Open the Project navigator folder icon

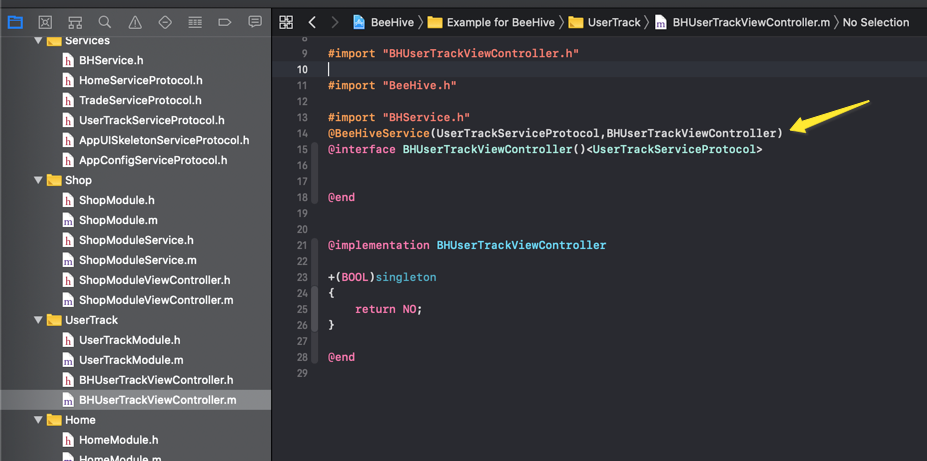15,22
